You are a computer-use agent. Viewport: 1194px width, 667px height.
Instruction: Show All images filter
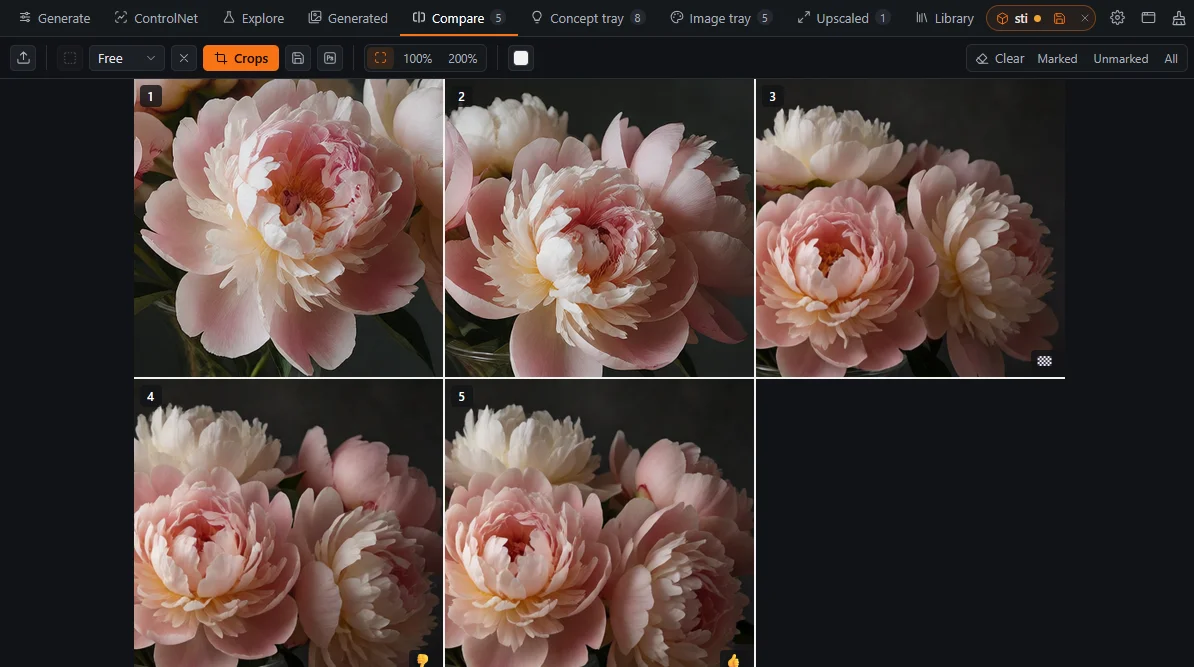(1170, 59)
